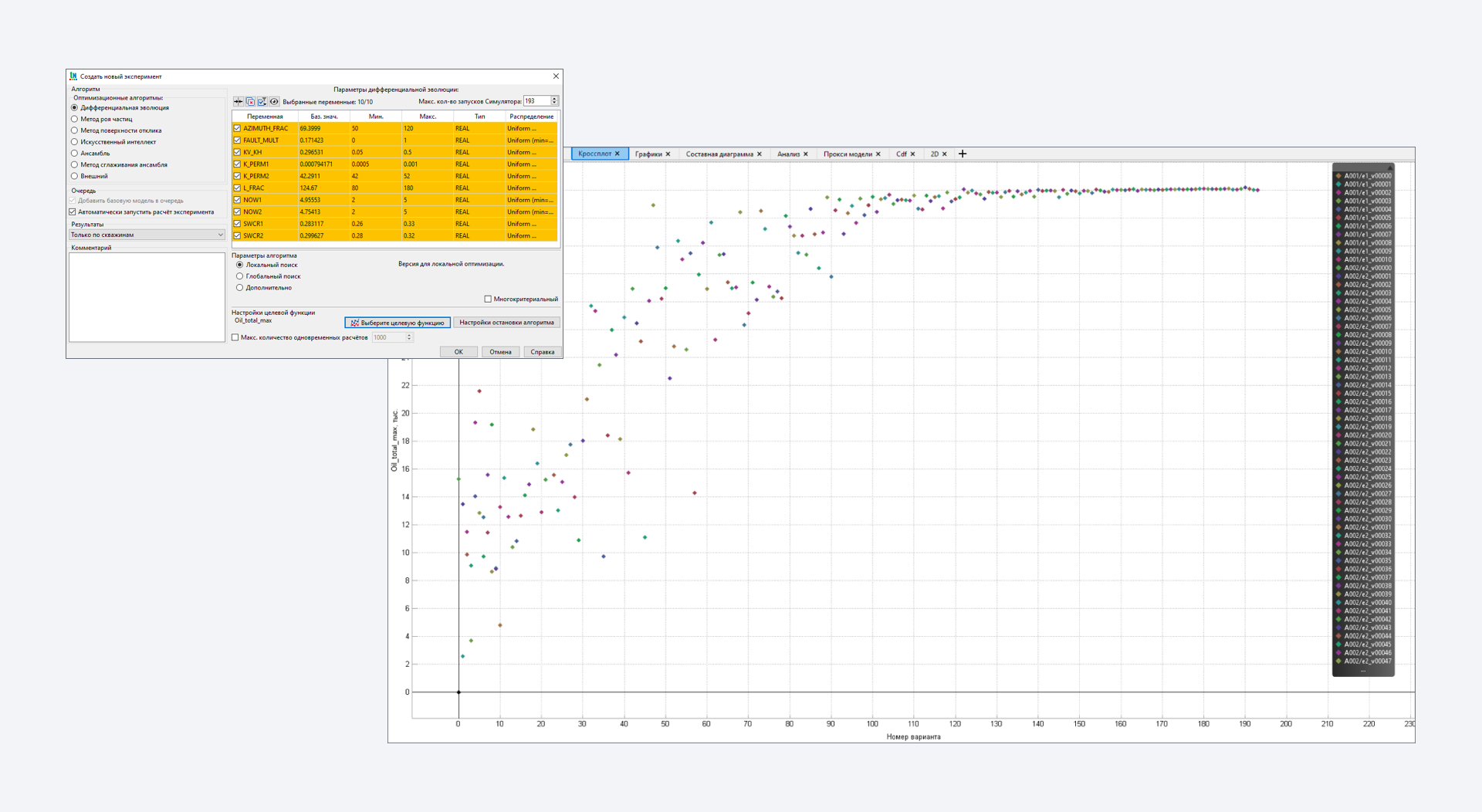Click the simultaneous calculations stepper showing 1000

tap(409, 337)
